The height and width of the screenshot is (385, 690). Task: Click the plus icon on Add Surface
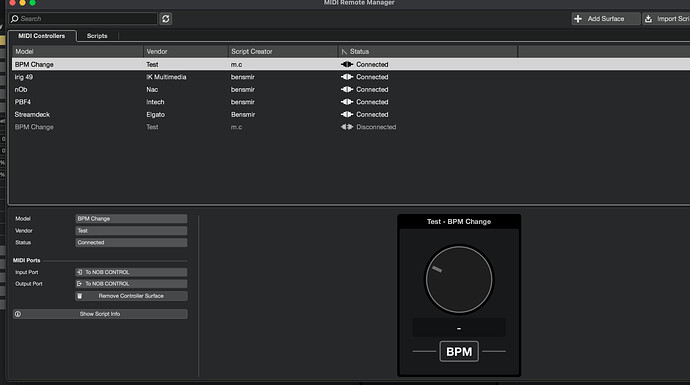[578, 18]
